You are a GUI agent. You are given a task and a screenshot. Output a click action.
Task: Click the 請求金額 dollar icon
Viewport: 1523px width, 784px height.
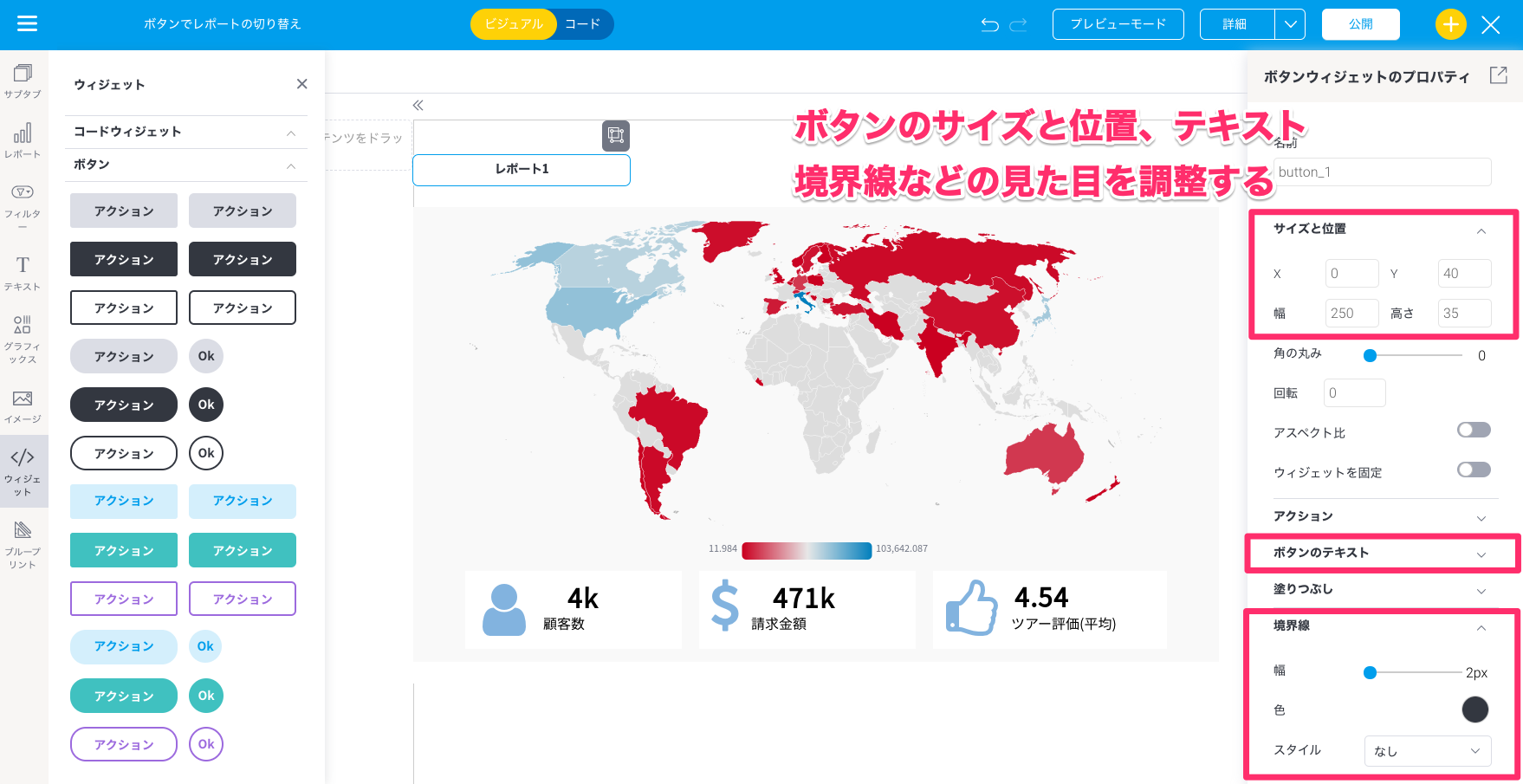(x=725, y=605)
